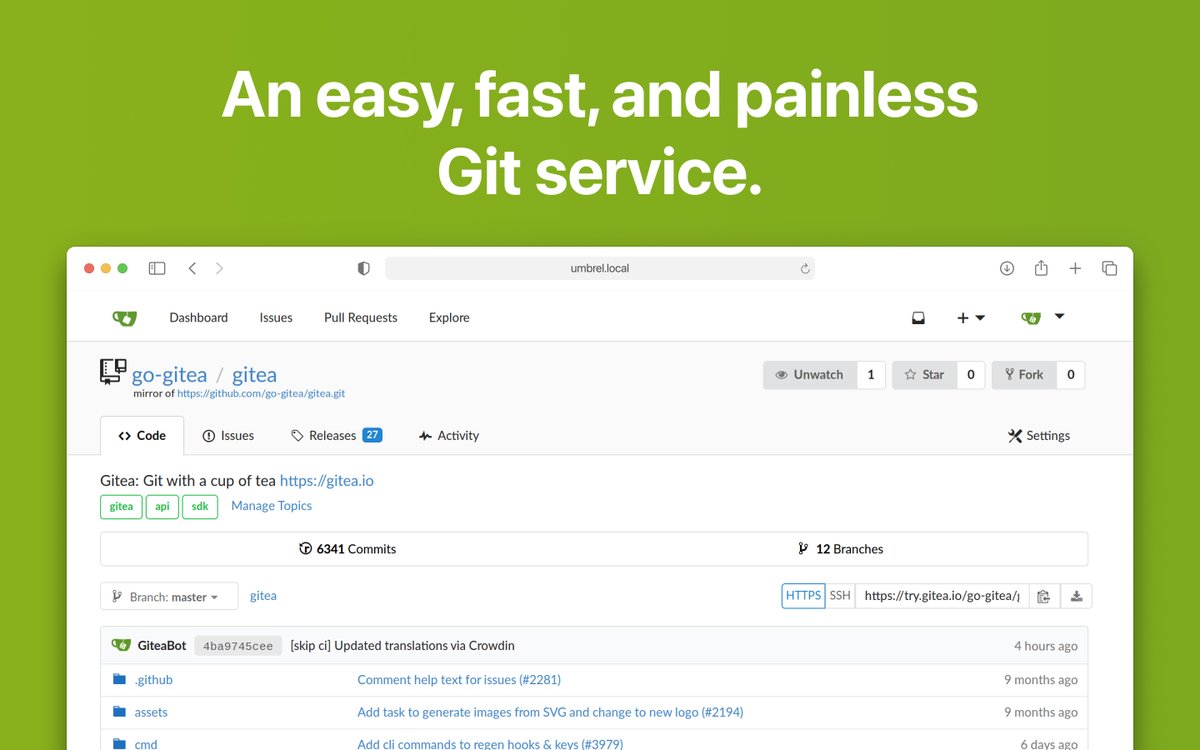Click the Unwatch button
The width and height of the screenshot is (1200, 750).
click(810, 375)
